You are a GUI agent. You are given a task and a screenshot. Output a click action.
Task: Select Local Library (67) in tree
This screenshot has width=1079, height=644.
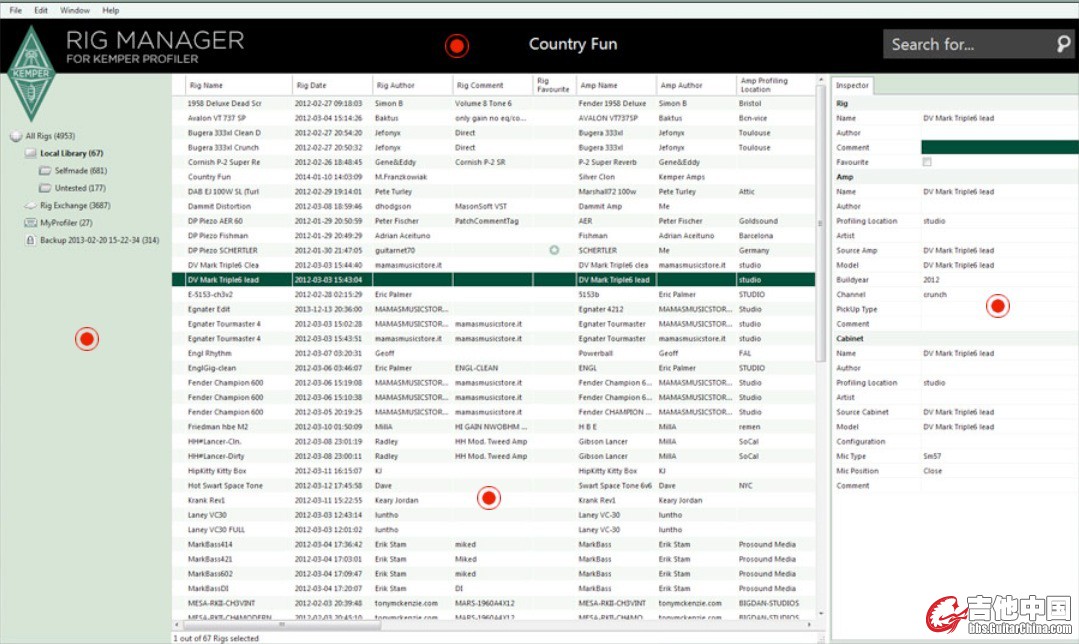(72, 153)
